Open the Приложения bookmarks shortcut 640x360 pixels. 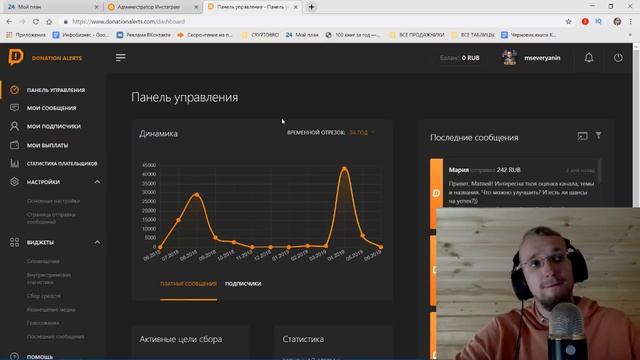[x=27, y=35]
